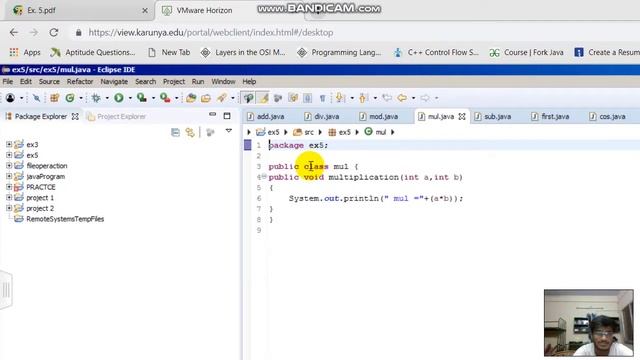Click fold toggle on line 4

tap(264, 176)
